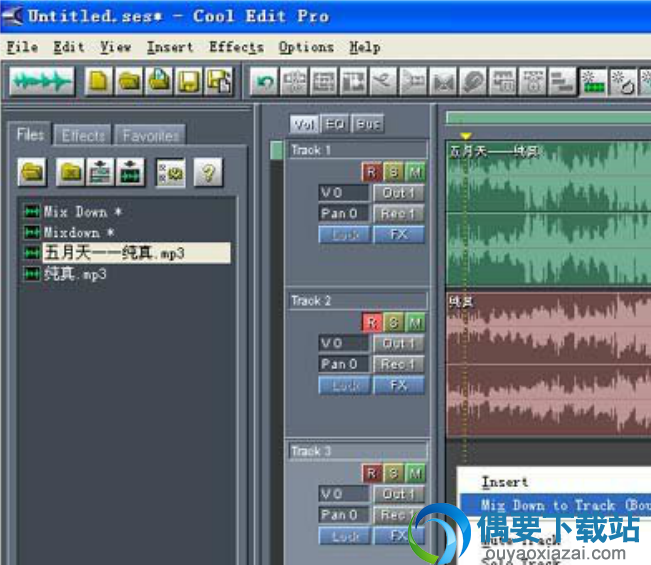Close file icon in Files panel
The height and width of the screenshot is (565, 651).
point(70,172)
